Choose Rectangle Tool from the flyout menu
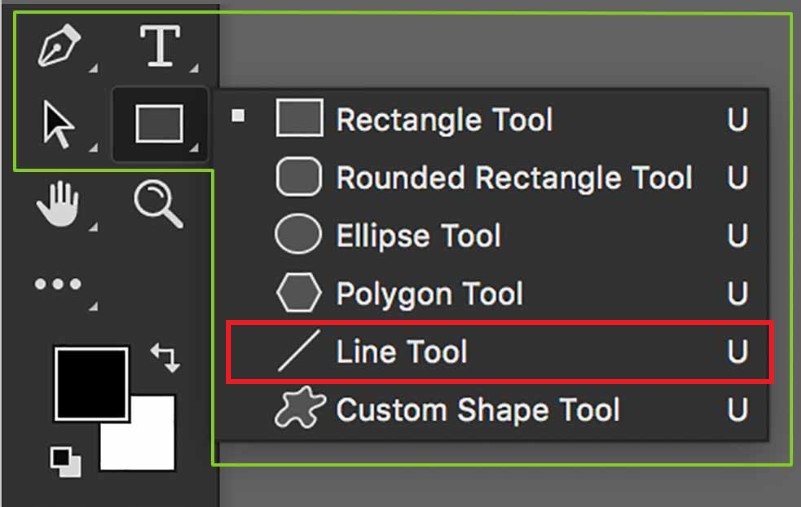The image size is (801, 507). pyautogui.click(x=444, y=120)
